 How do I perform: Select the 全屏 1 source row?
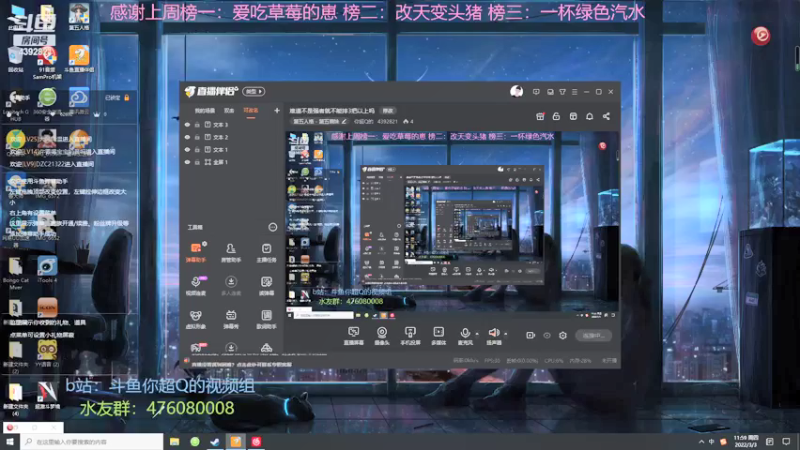(x=232, y=162)
